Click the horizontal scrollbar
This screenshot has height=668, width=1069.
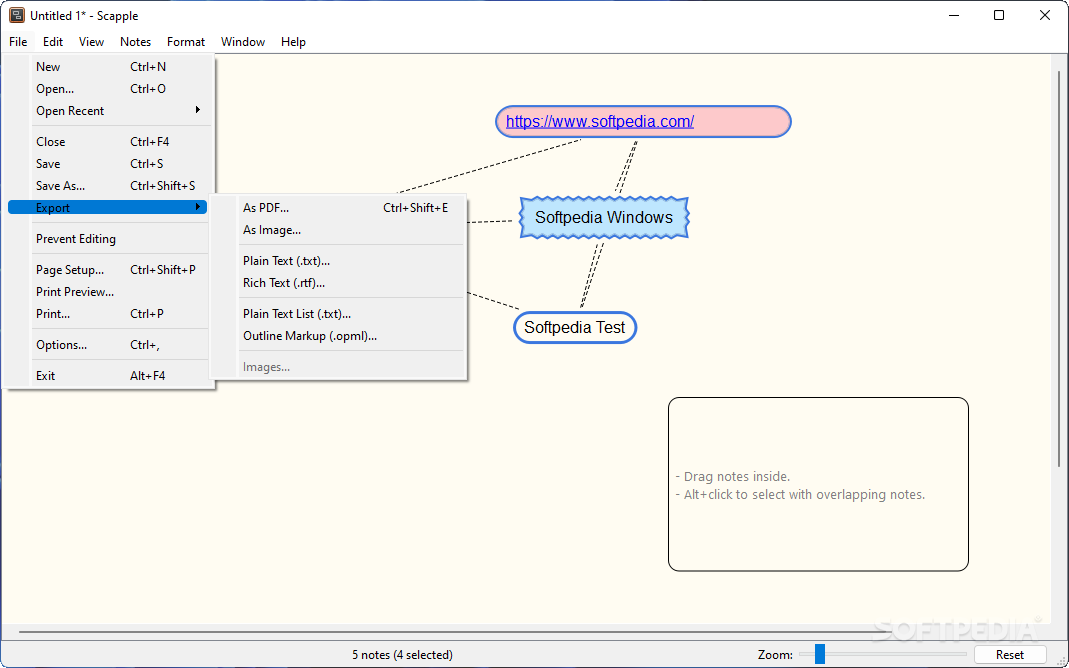pos(455,632)
